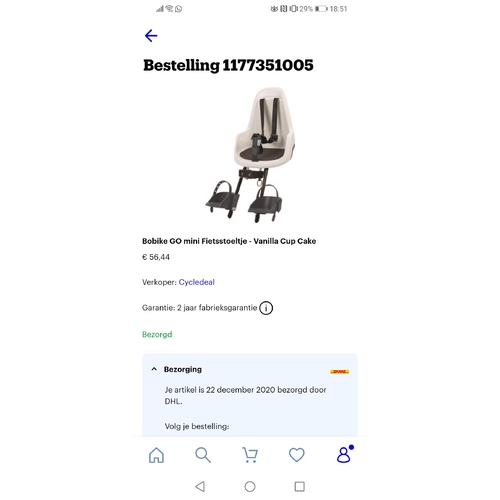
Task: View the bike seat product image
Action: coord(250,155)
